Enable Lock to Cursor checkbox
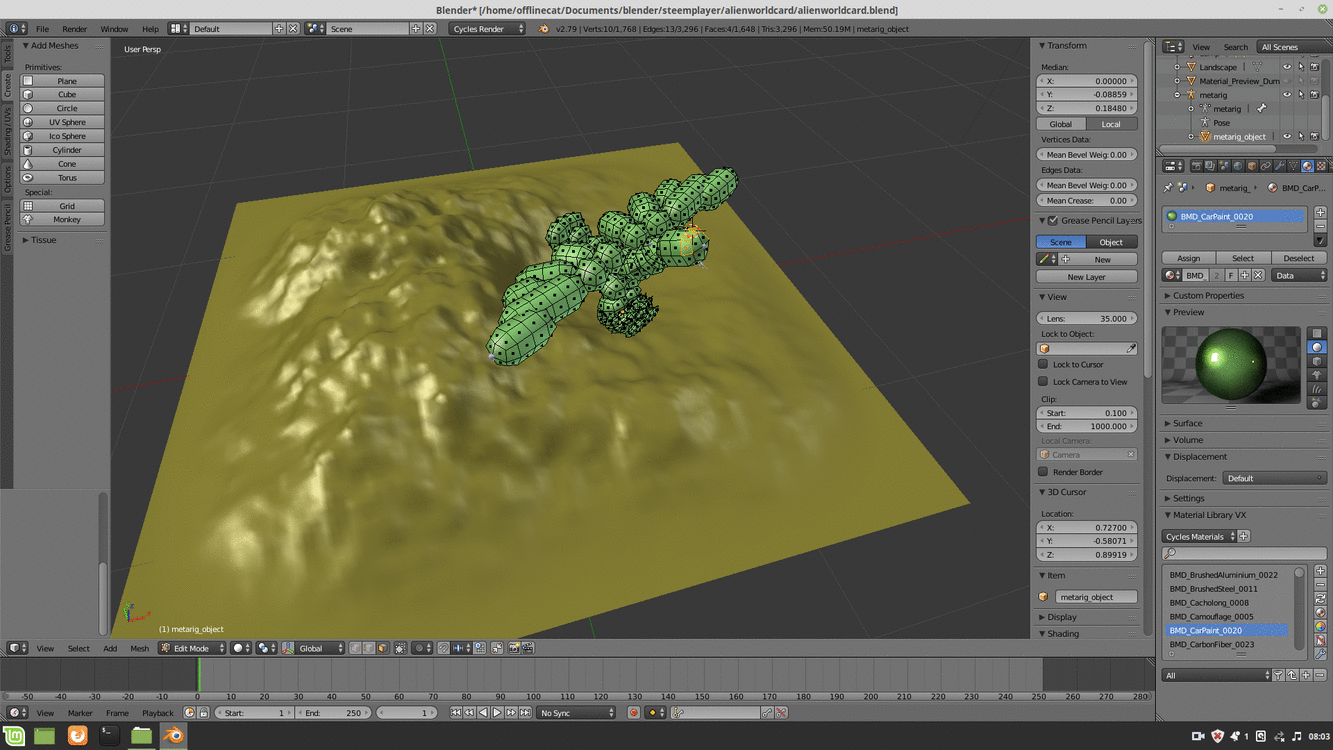Image resolution: width=1333 pixels, height=750 pixels. pos(1043,364)
